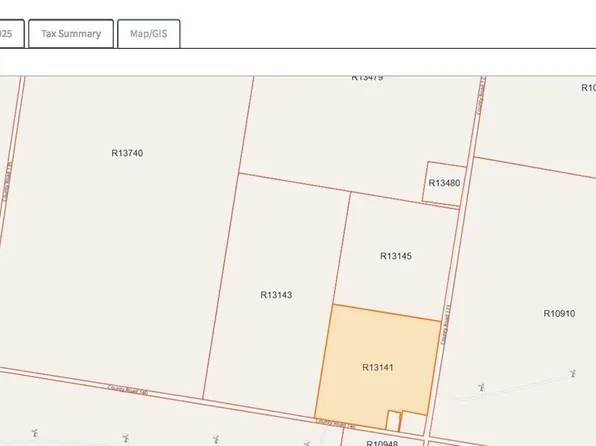Switch to the Map/GIS tab
The height and width of the screenshot is (446, 596).
click(149, 34)
